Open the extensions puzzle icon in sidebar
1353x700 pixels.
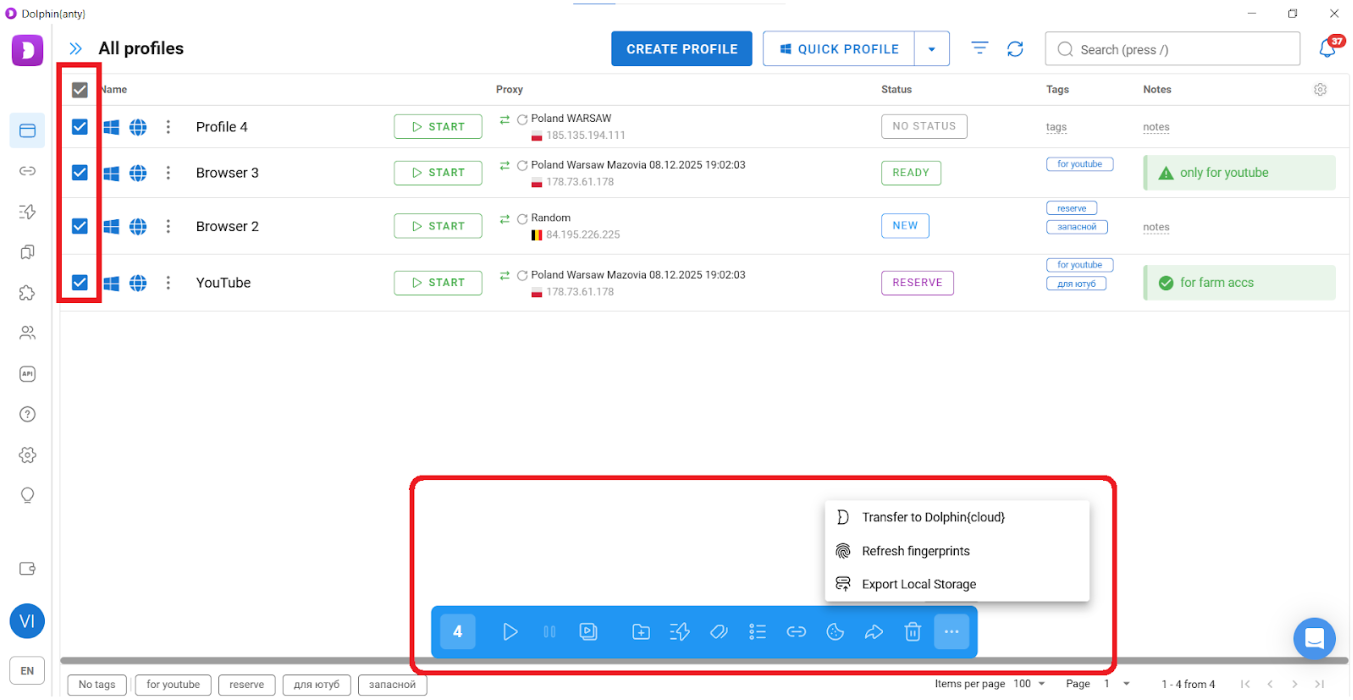pyautogui.click(x=27, y=293)
